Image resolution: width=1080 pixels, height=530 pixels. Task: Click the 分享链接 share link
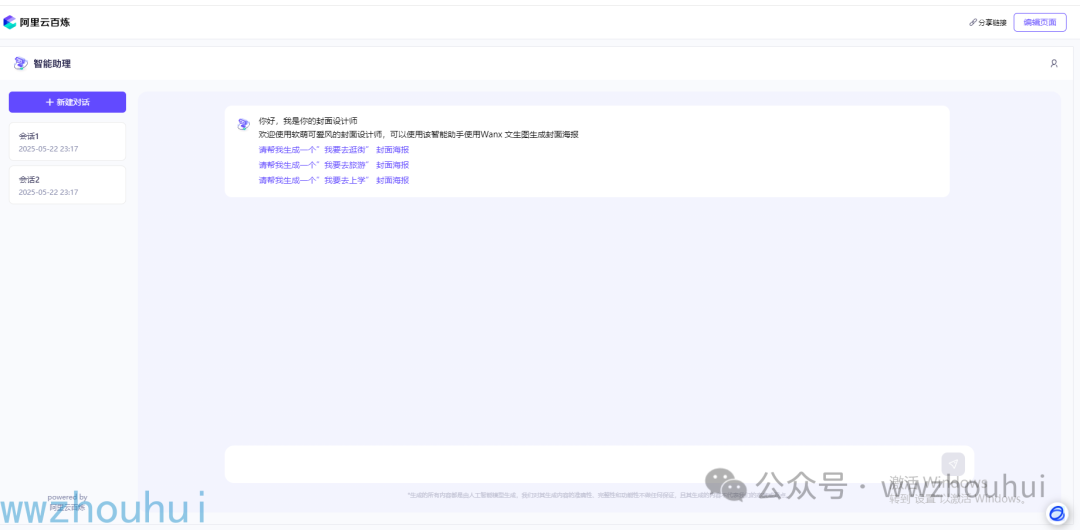tap(988, 22)
